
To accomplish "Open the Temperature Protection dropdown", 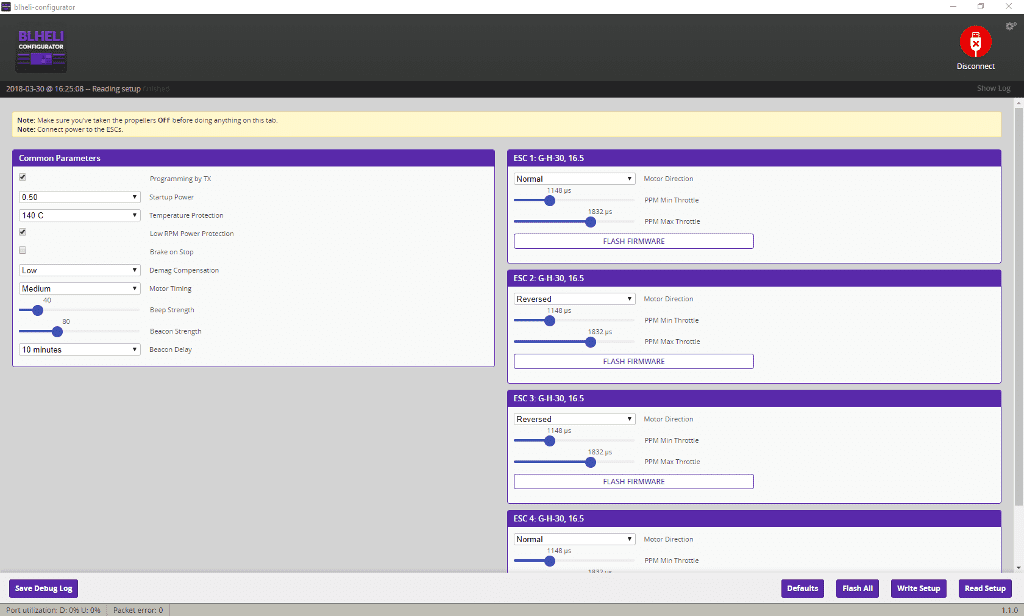I will [x=80, y=215].
